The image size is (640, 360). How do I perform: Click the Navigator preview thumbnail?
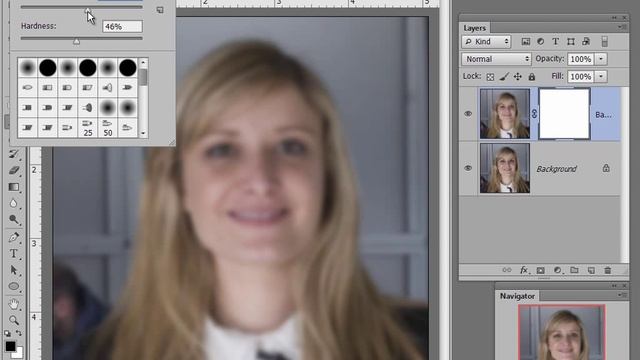tap(562, 332)
